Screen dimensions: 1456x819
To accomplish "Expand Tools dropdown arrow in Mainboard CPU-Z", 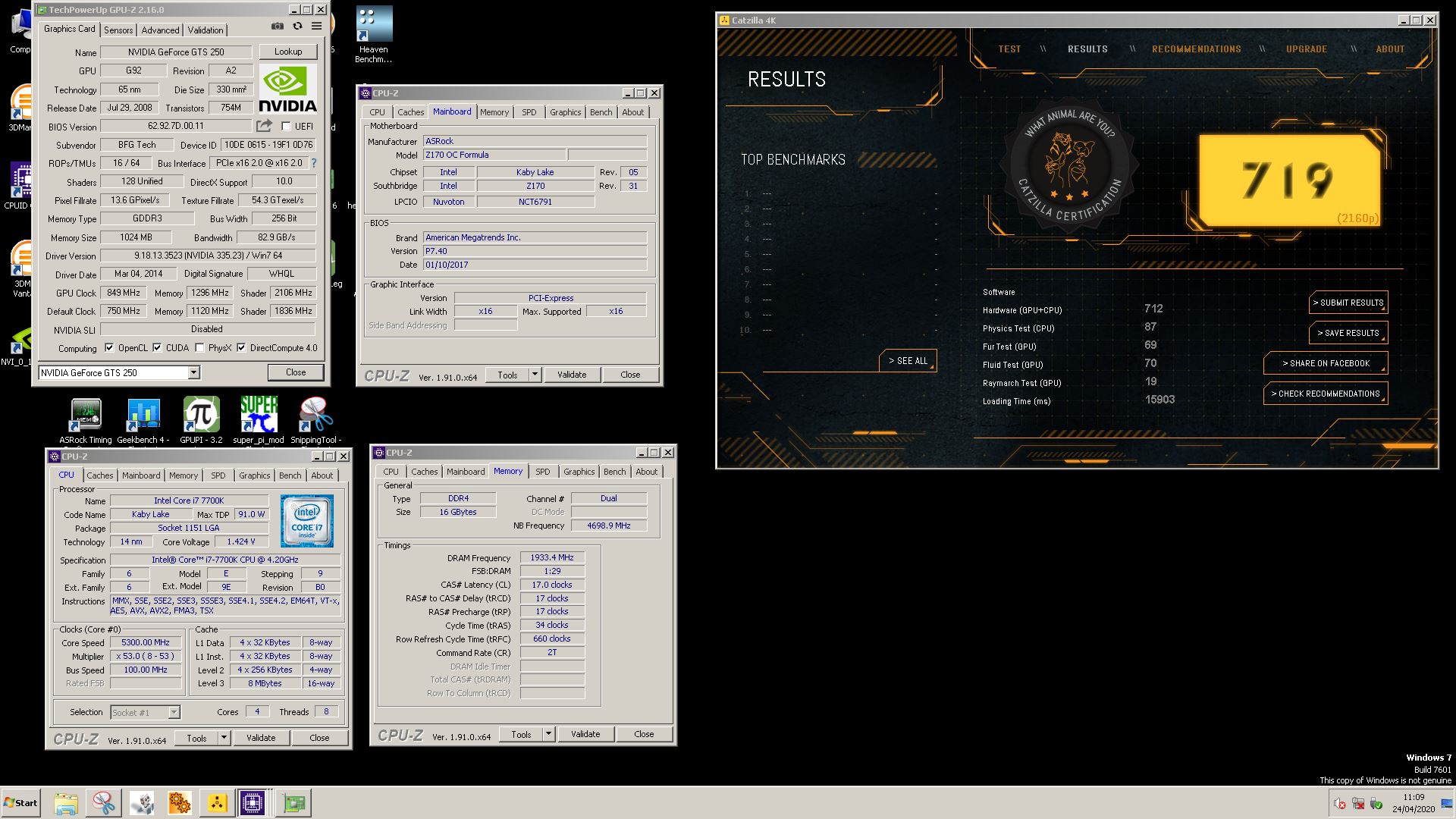I will [x=534, y=374].
